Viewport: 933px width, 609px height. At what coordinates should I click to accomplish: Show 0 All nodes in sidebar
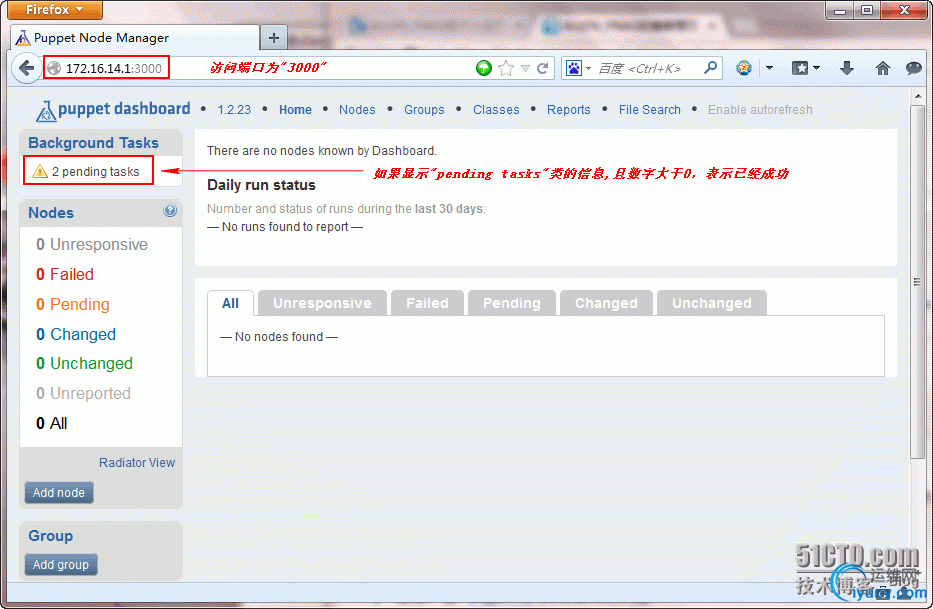(52, 423)
